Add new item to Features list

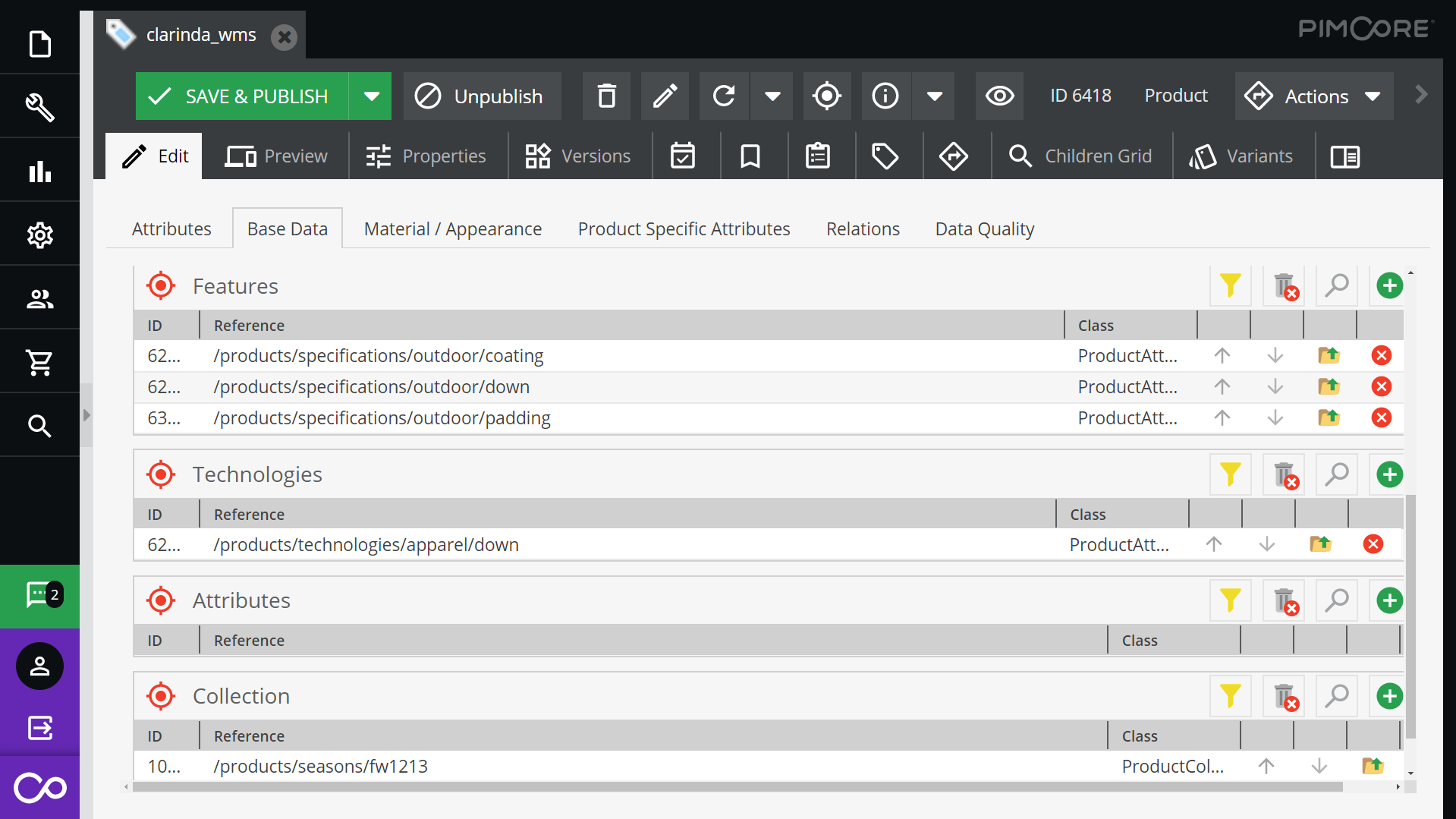pyautogui.click(x=1389, y=286)
